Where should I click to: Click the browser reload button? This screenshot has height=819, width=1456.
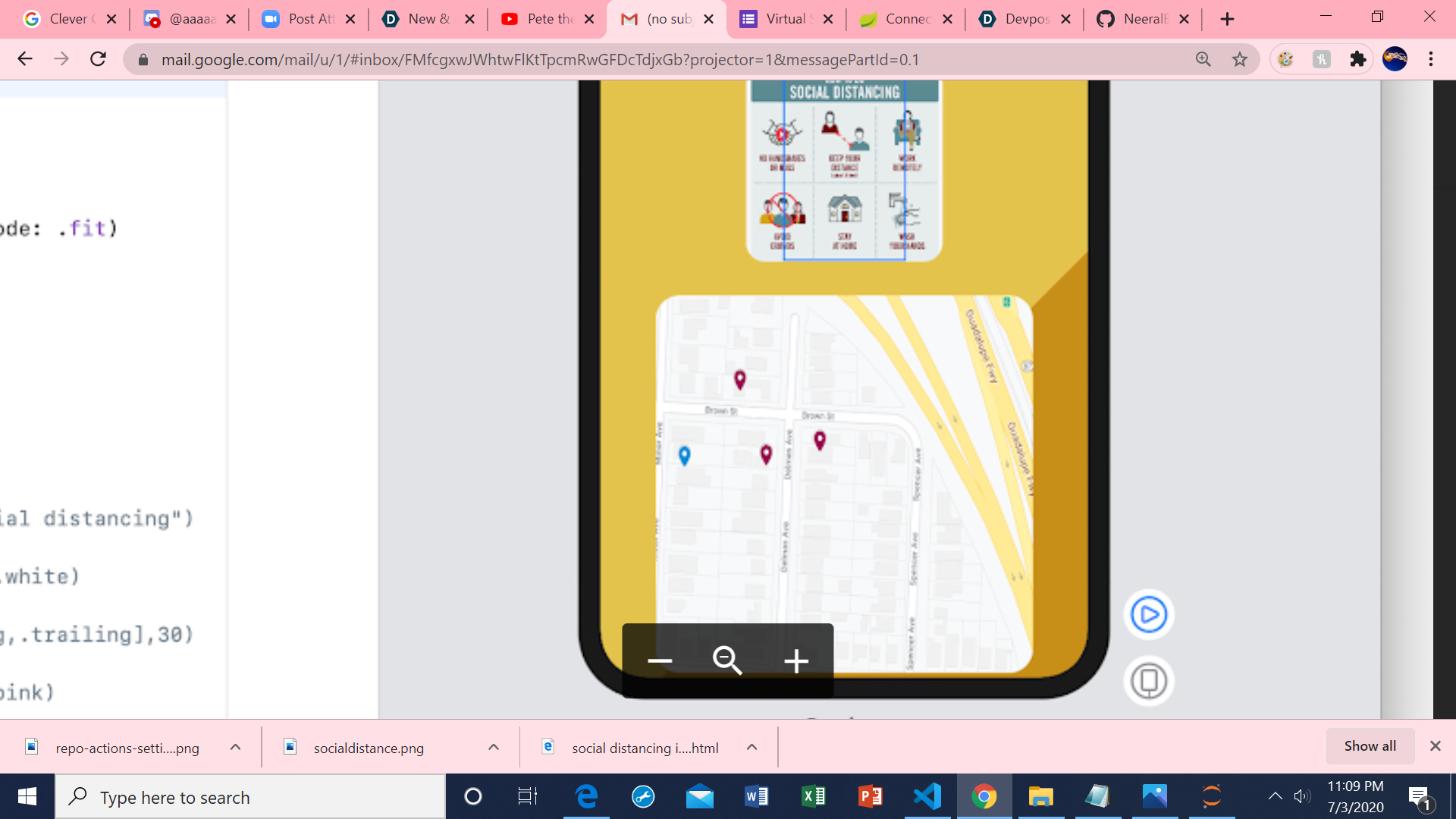(98, 59)
